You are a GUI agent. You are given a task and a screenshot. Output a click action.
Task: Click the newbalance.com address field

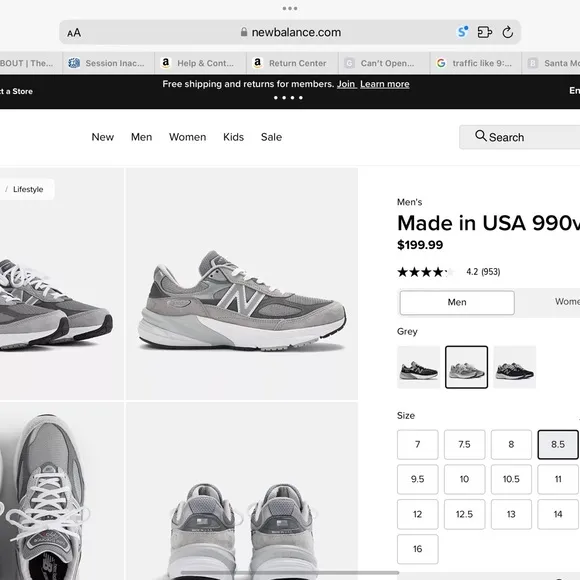tap(290, 32)
